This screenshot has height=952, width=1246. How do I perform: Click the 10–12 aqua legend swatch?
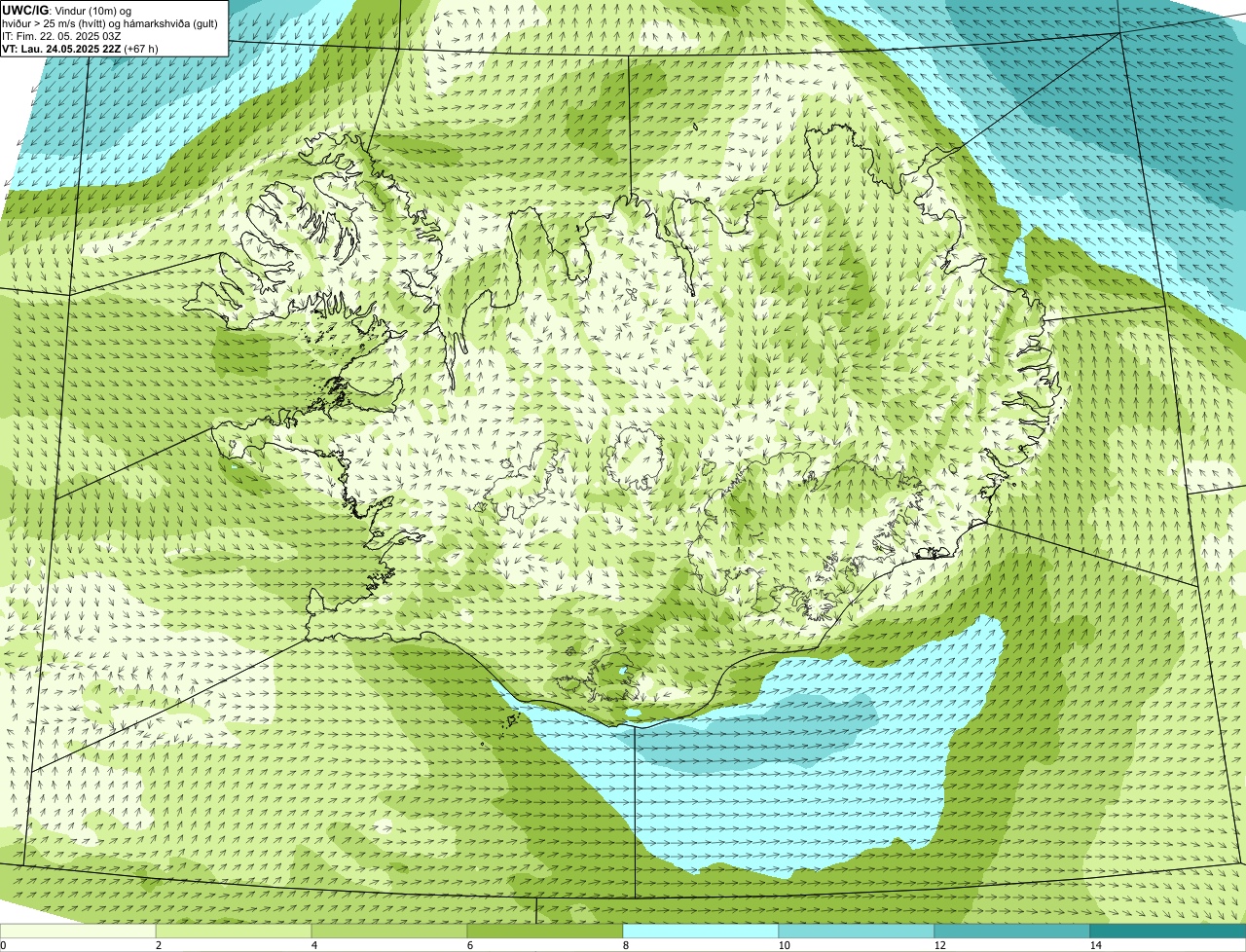coord(857,931)
